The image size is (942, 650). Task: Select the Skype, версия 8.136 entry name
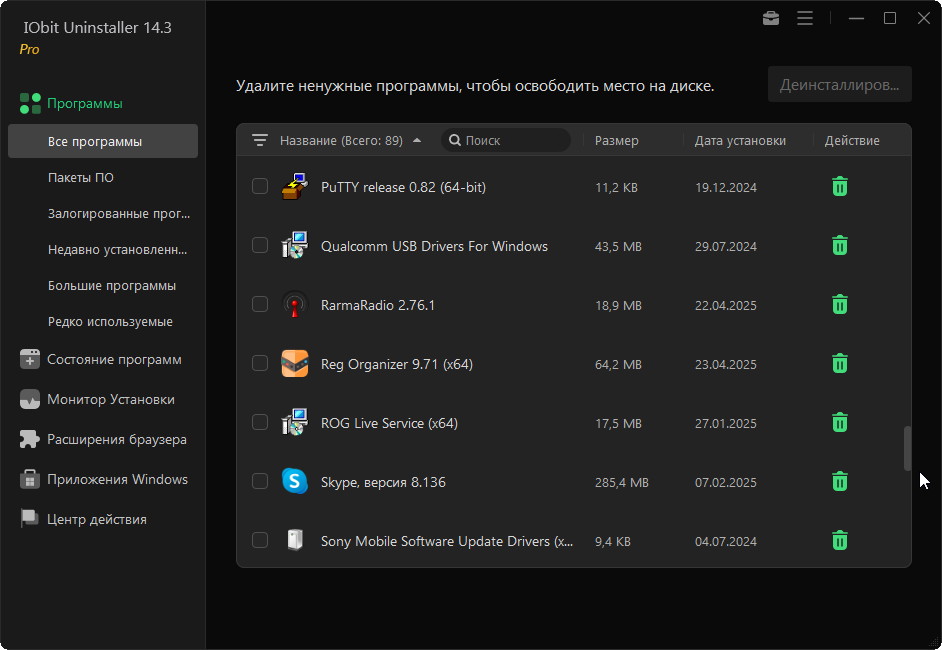click(x=383, y=482)
